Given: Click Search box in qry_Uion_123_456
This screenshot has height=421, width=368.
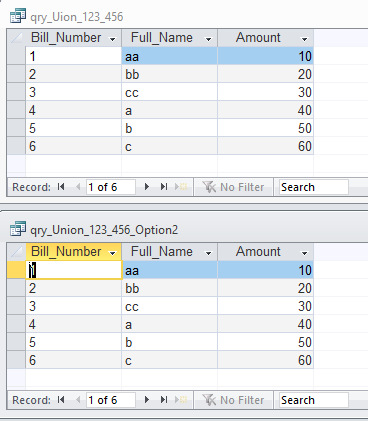Looking at the screenshot, I should point(314,187).
